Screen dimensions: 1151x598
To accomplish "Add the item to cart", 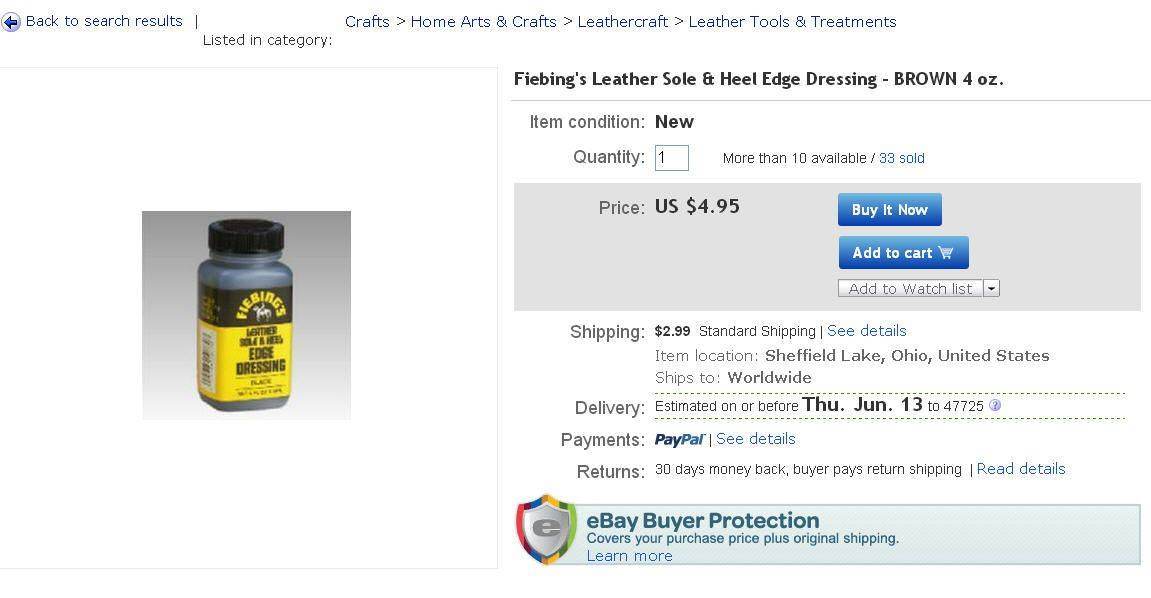I will pyautogui.click(x=903, y=253).
